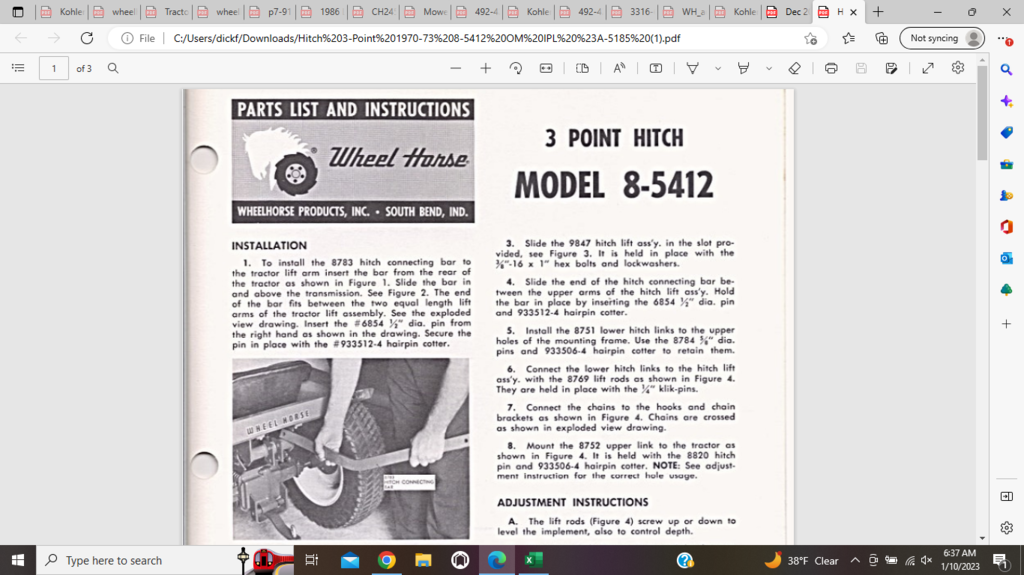The image size is (1024, 575).
Task: Open the PDF toolbar settings gear
Action: pos(957,68)
